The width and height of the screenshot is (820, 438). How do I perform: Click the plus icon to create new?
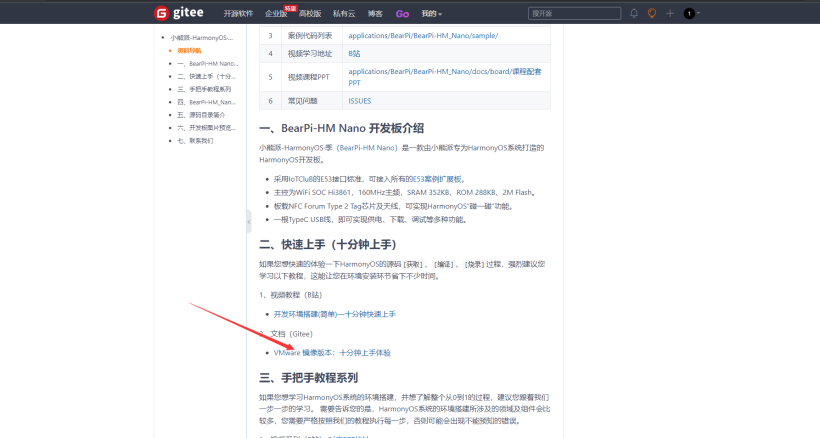click(670, 13)
